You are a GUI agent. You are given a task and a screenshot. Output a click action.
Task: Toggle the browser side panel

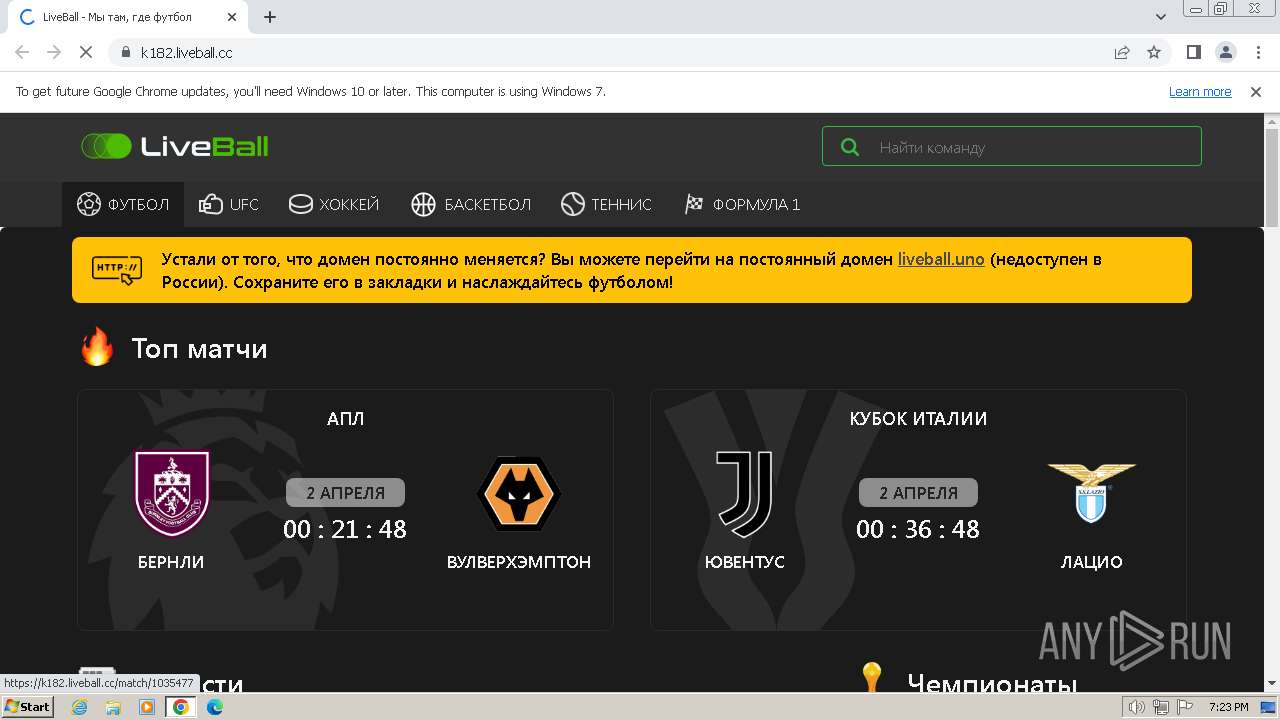pyautogui.click(x=1193, y=52)
